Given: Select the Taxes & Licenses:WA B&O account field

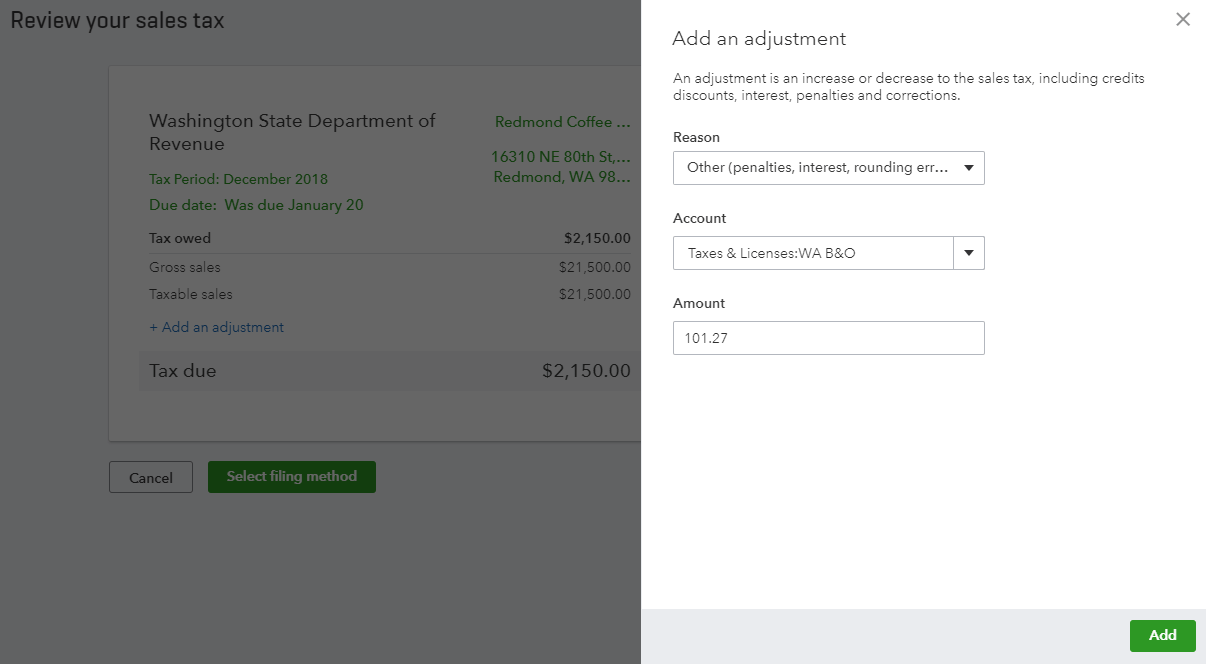Looking at the screenshot, I should (813, 253).
